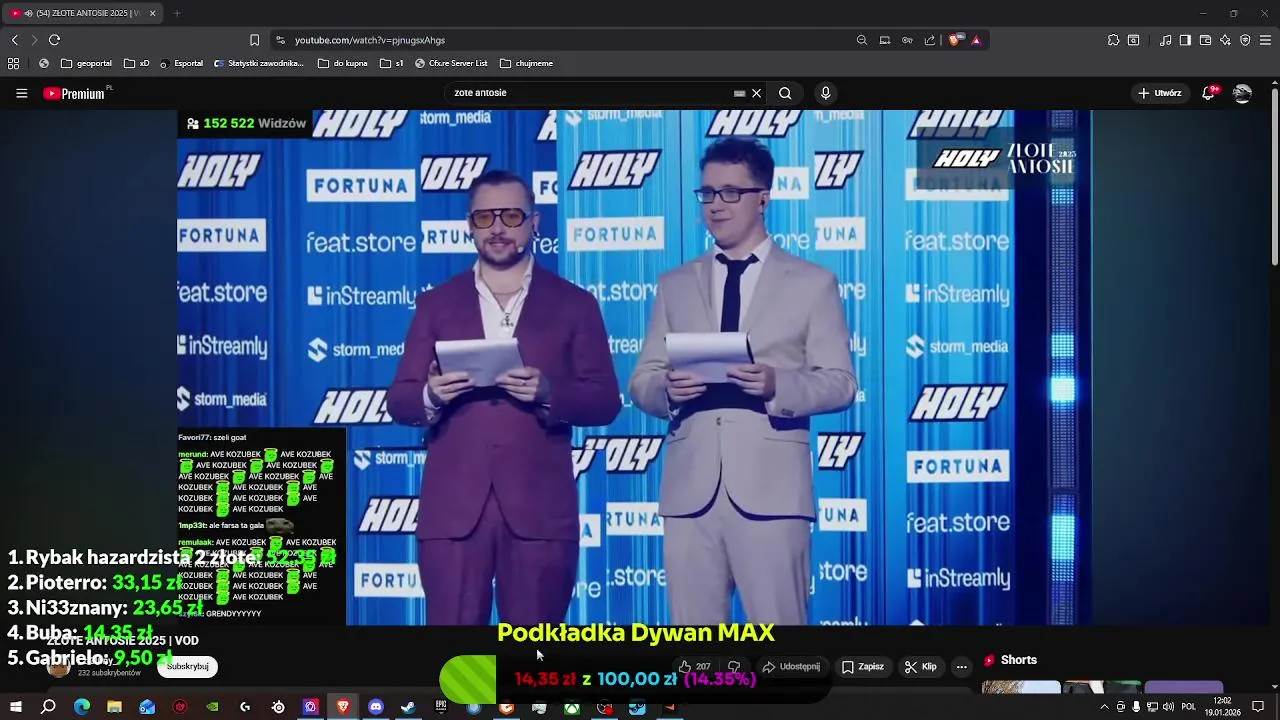Click the Subskrybuj subscribe button

[x=187, y=667]
